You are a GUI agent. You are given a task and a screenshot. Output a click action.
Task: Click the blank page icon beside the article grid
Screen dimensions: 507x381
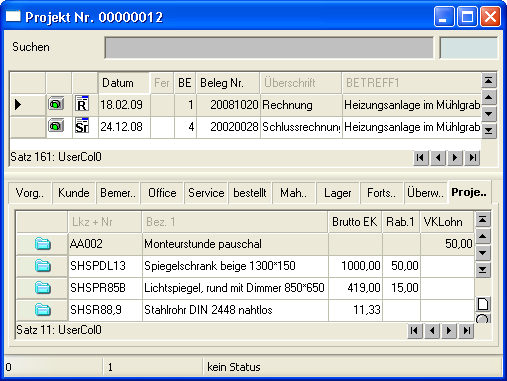tap(483, 304)
